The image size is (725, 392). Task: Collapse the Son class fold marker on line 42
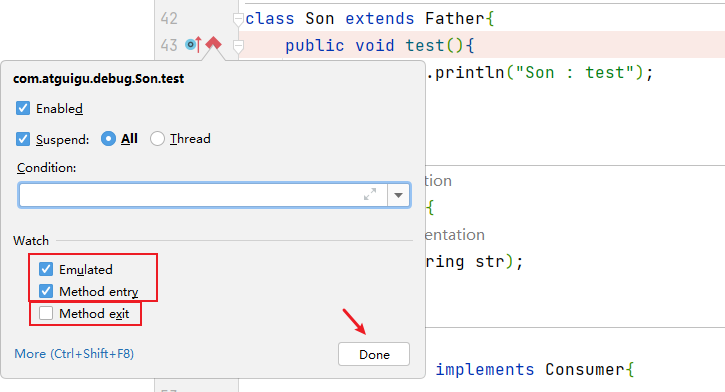[x=238, y=19]
